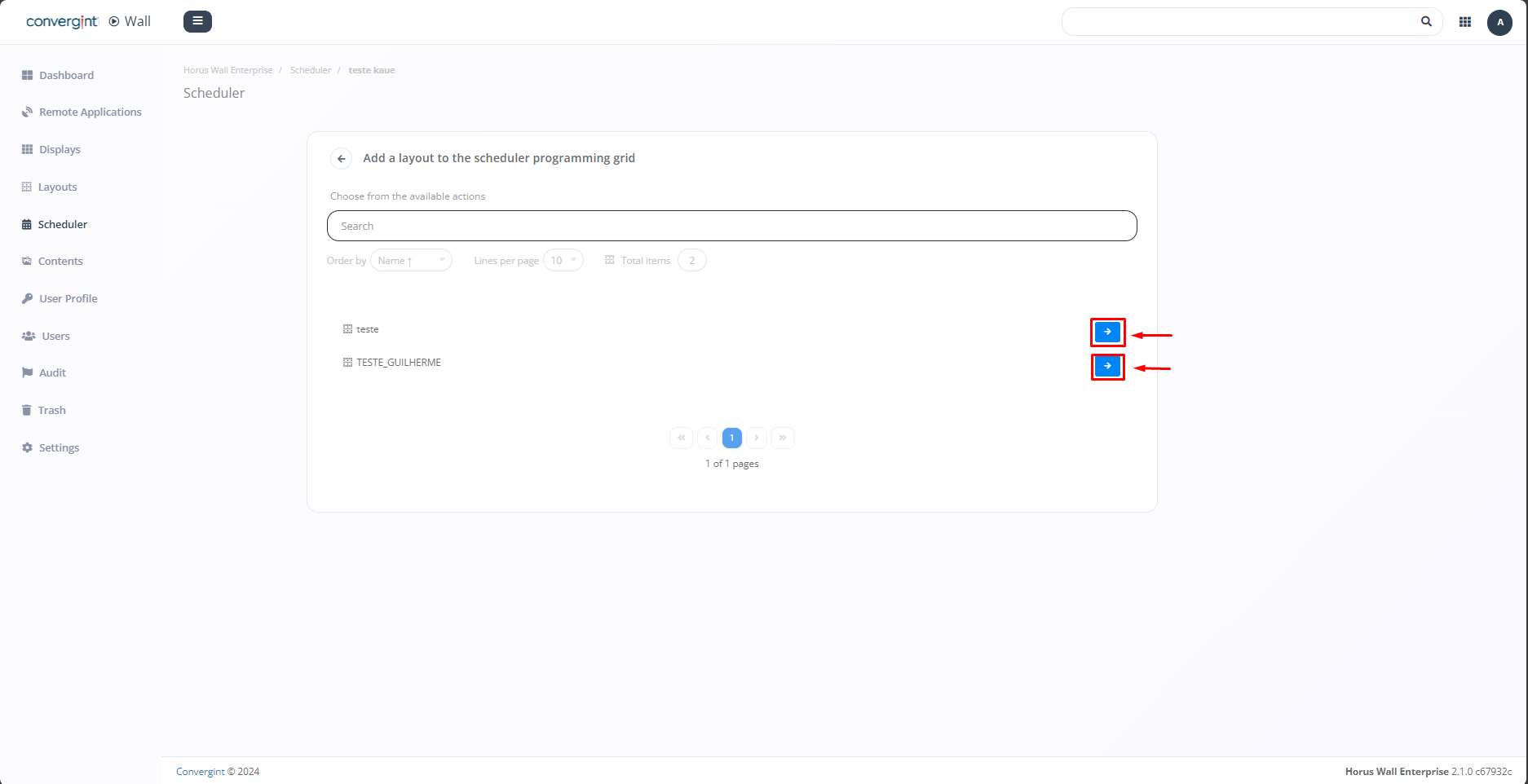Open the Order by Name dropdown
The width and height of the screenshot is (1528, 784).
point(411,261)
